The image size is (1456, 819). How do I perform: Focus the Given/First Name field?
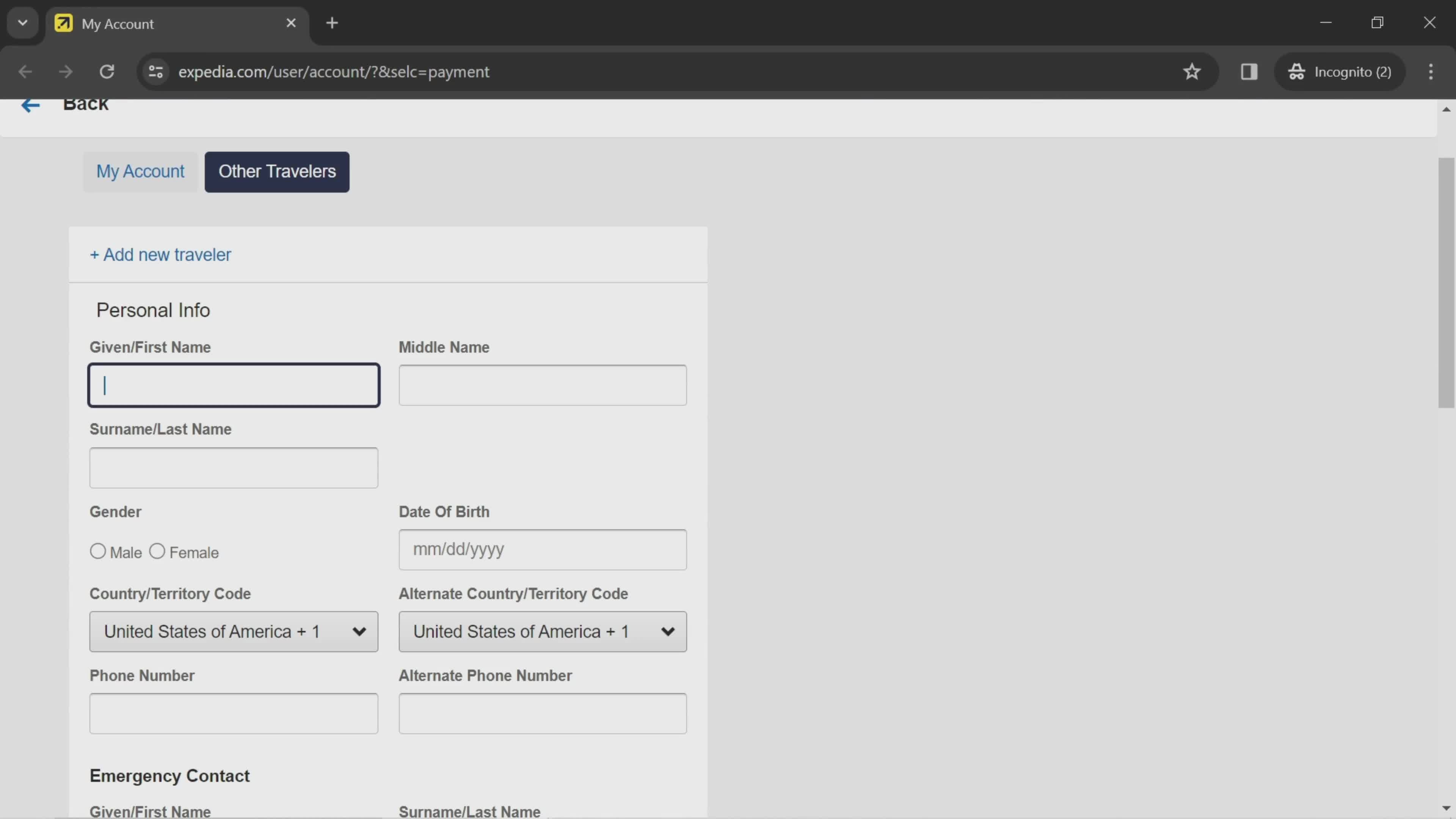(x=234, y=386)
